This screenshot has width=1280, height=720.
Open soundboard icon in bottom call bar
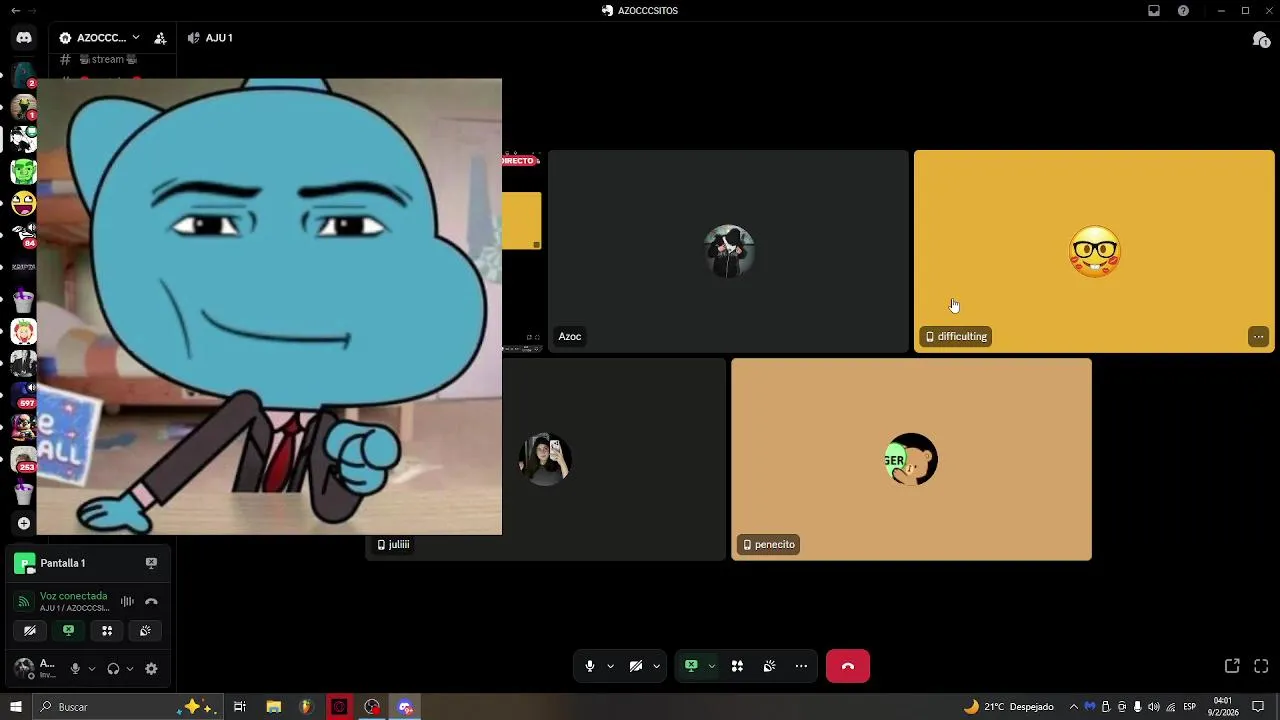[x=769, y=666]
